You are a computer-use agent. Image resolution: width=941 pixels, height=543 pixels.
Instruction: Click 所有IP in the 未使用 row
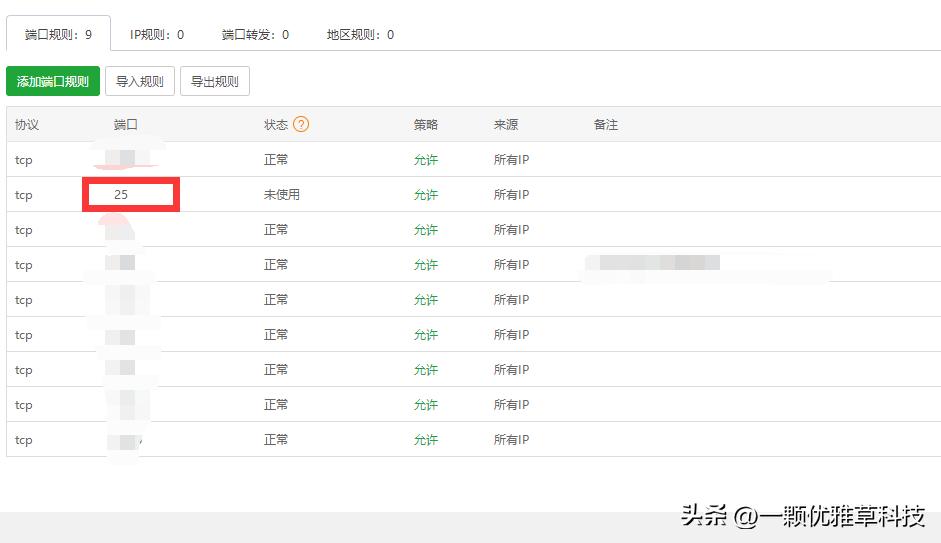tap(511, 194)
